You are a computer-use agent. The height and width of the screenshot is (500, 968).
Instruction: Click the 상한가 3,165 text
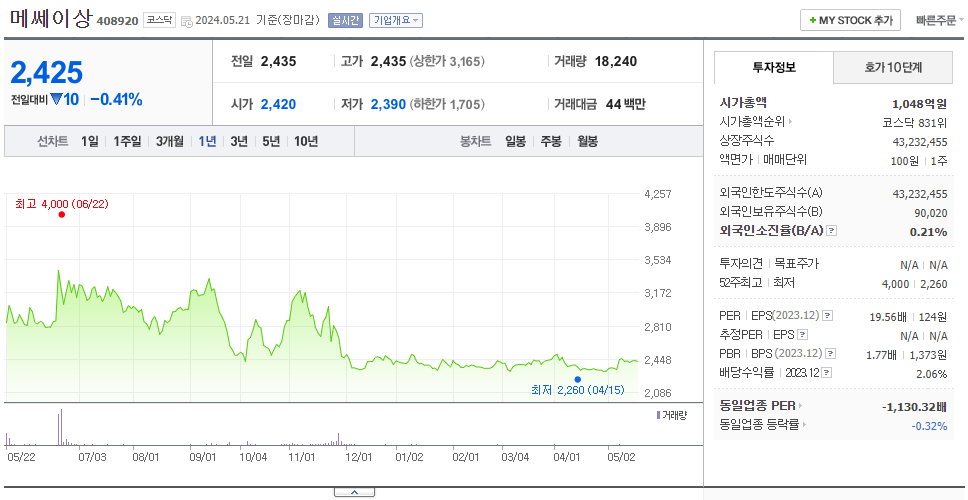coord(447,62)
